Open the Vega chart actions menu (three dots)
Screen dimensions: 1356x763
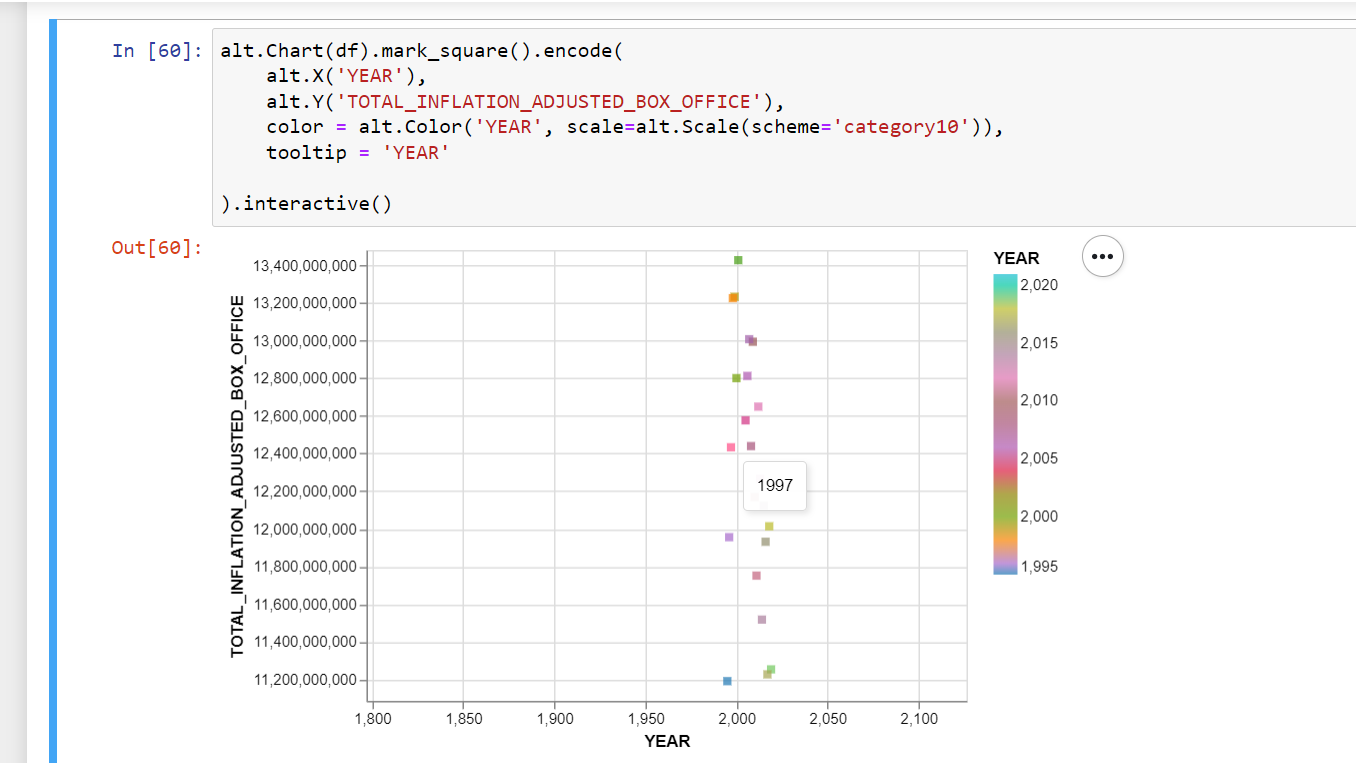(1103, 256)
